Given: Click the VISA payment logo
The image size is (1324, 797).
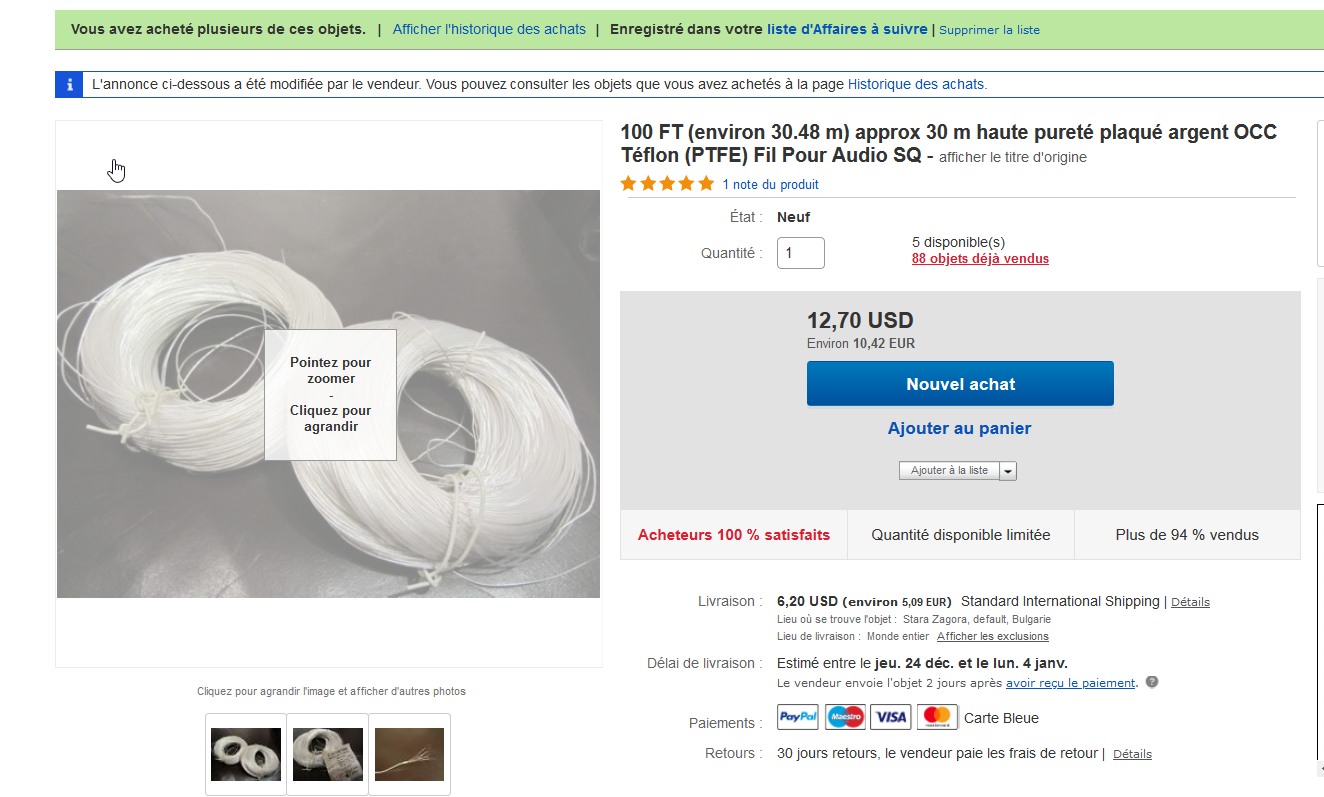Looking at the screenshot, I should [x=890, y=718].
